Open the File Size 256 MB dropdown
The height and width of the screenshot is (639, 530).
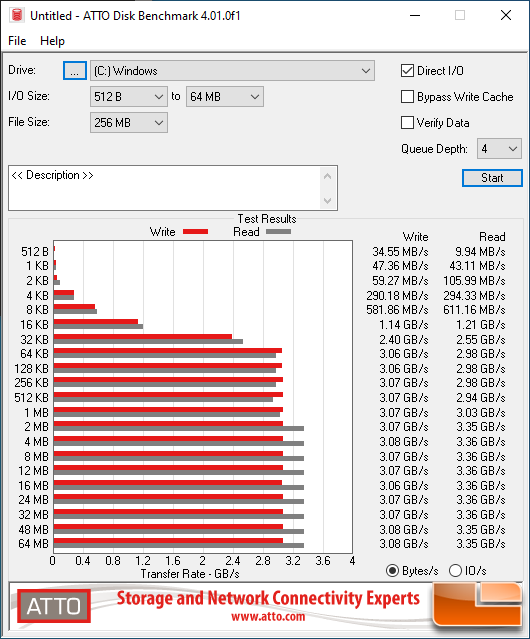tap(129, 123)
